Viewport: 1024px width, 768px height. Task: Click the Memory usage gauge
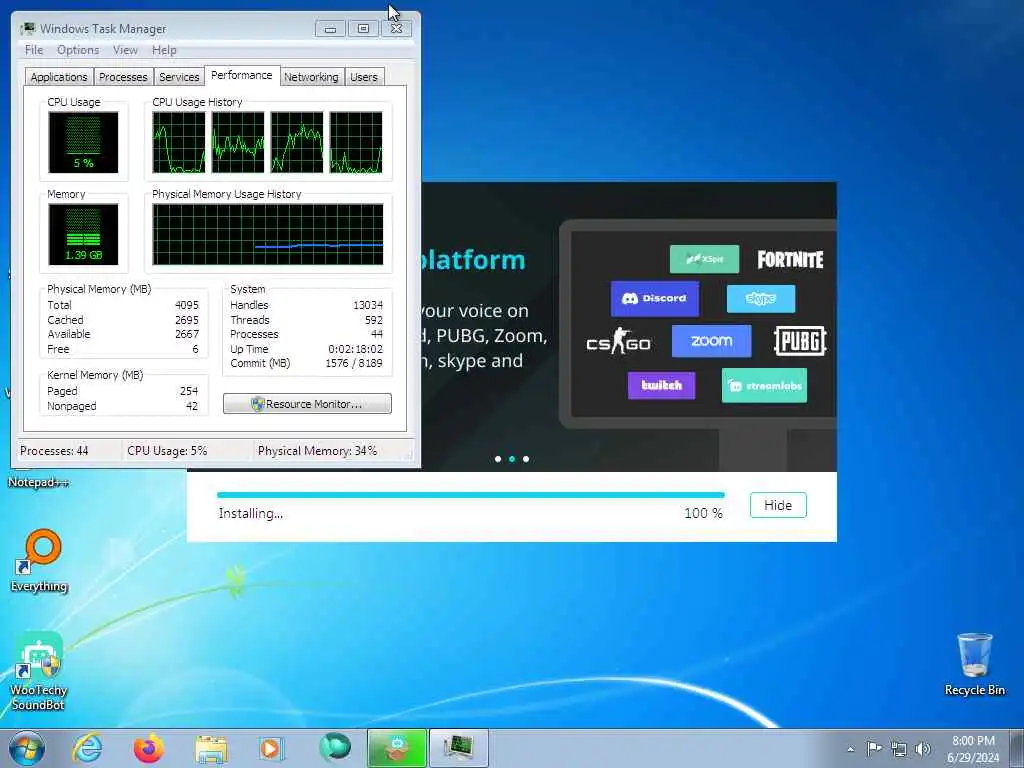coord(83,234)
